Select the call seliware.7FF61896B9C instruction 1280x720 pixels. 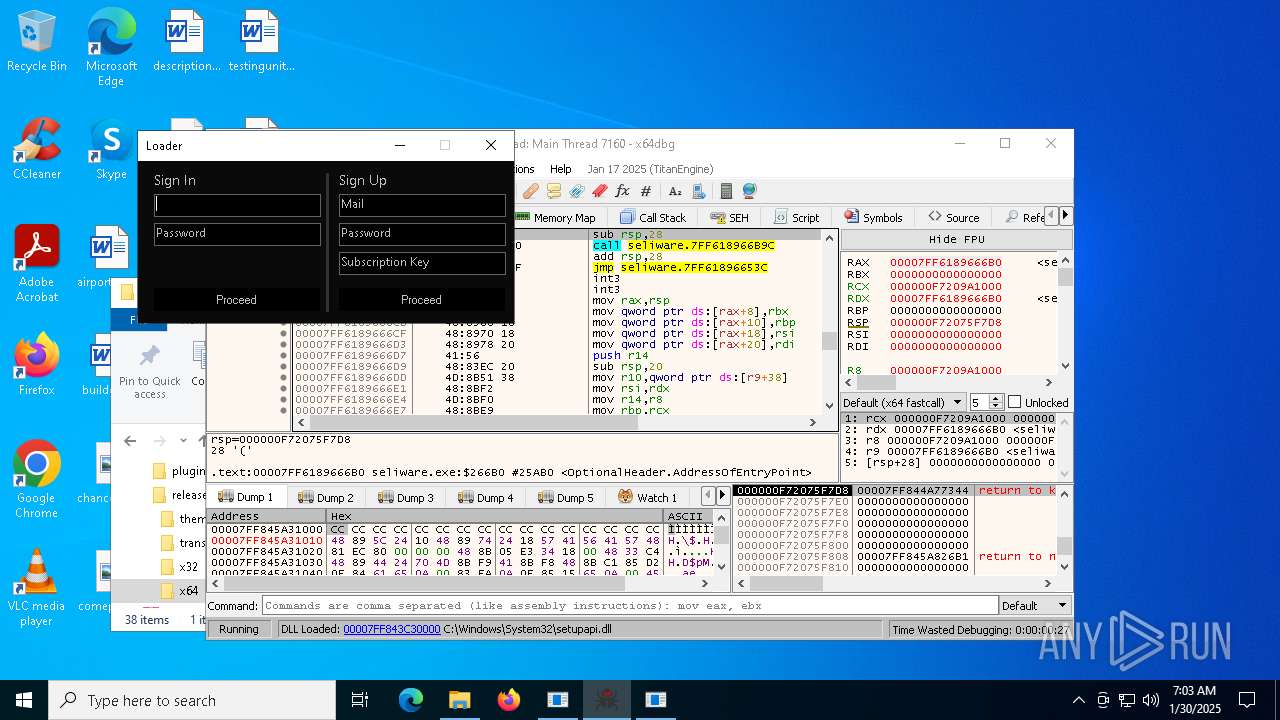683,245
